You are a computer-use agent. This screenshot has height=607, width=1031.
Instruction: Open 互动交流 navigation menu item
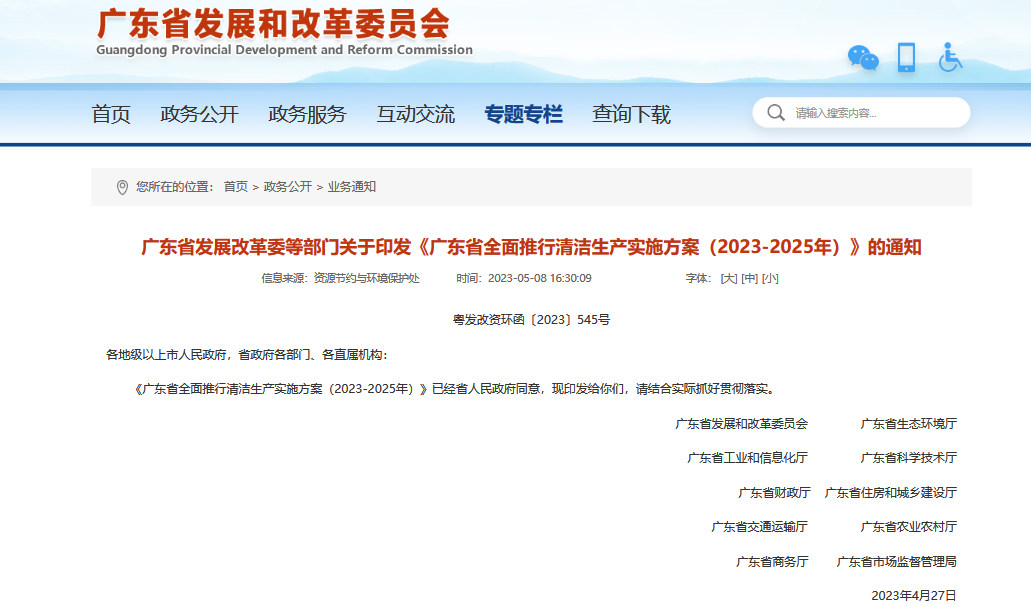(416, 114)
